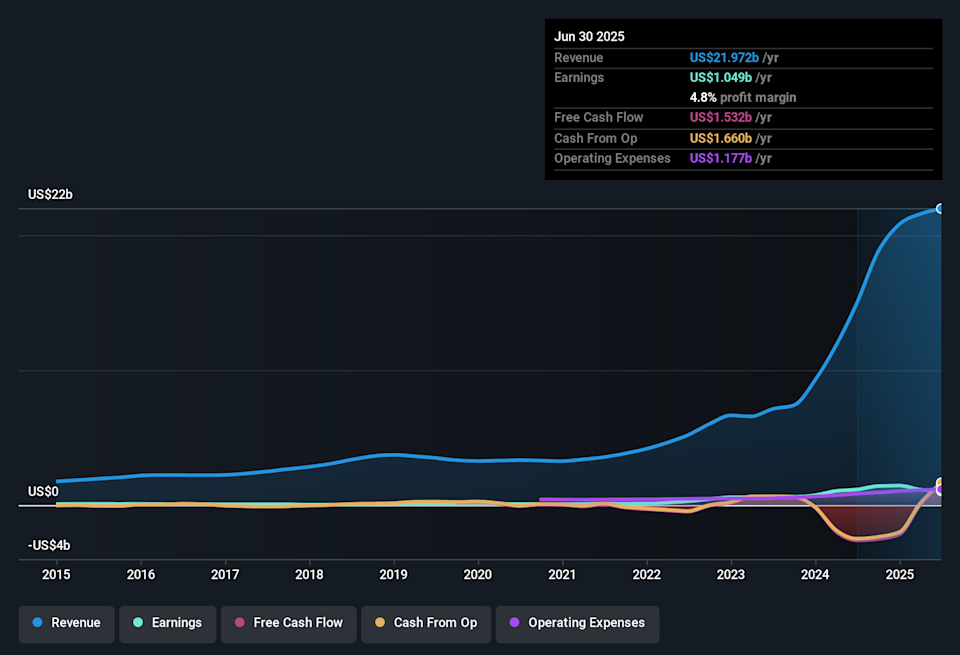
Task: Click the US$1.177b Operating Expenses value
Action: click(x=722, y=158)
